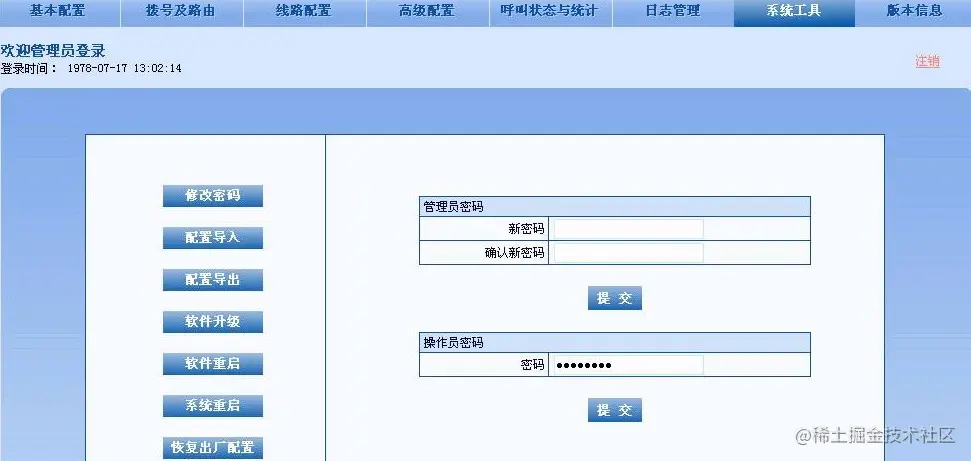The height and width of the screenshot is (461, 971).
Task: Click the 系统工具 tab
Action: 795,12
